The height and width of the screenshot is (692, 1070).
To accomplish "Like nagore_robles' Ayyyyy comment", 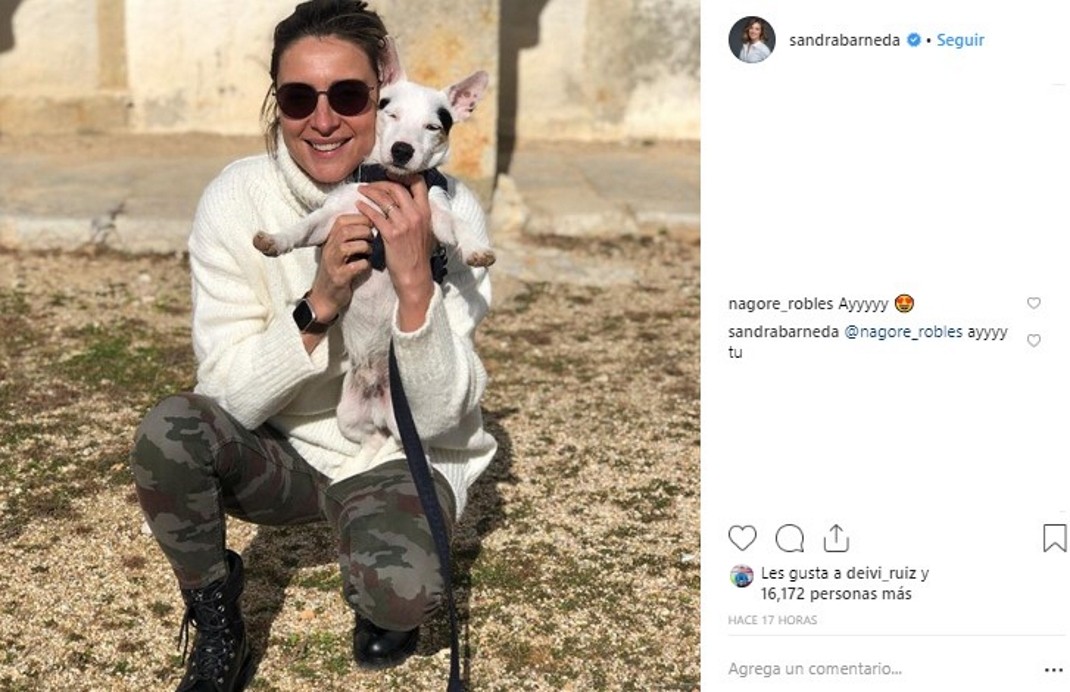I will (1034, 303).
